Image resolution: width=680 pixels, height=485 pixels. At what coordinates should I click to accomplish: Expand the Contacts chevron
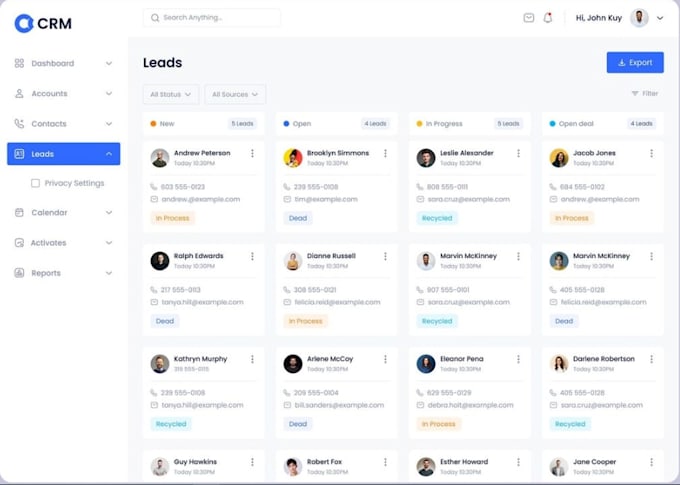(109, 124)
